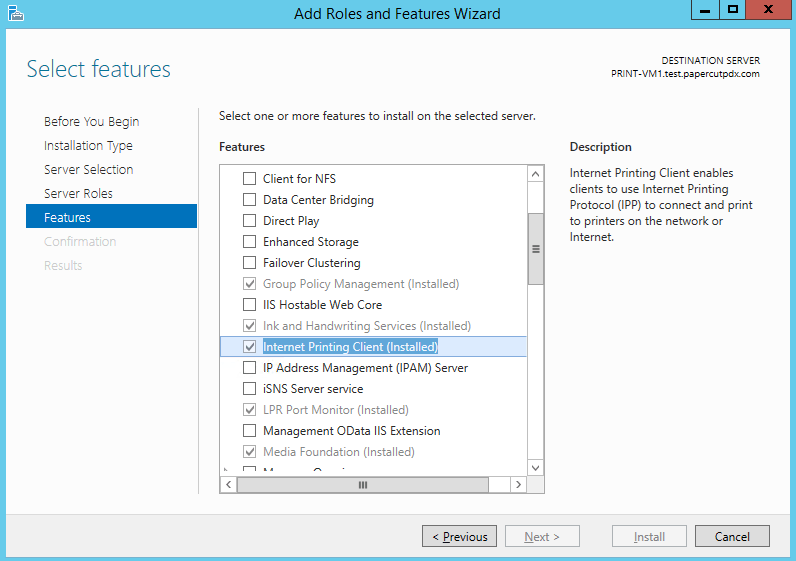
Task: Check the Data Center Bridging checkbox
Action: [x=249, y=200]
